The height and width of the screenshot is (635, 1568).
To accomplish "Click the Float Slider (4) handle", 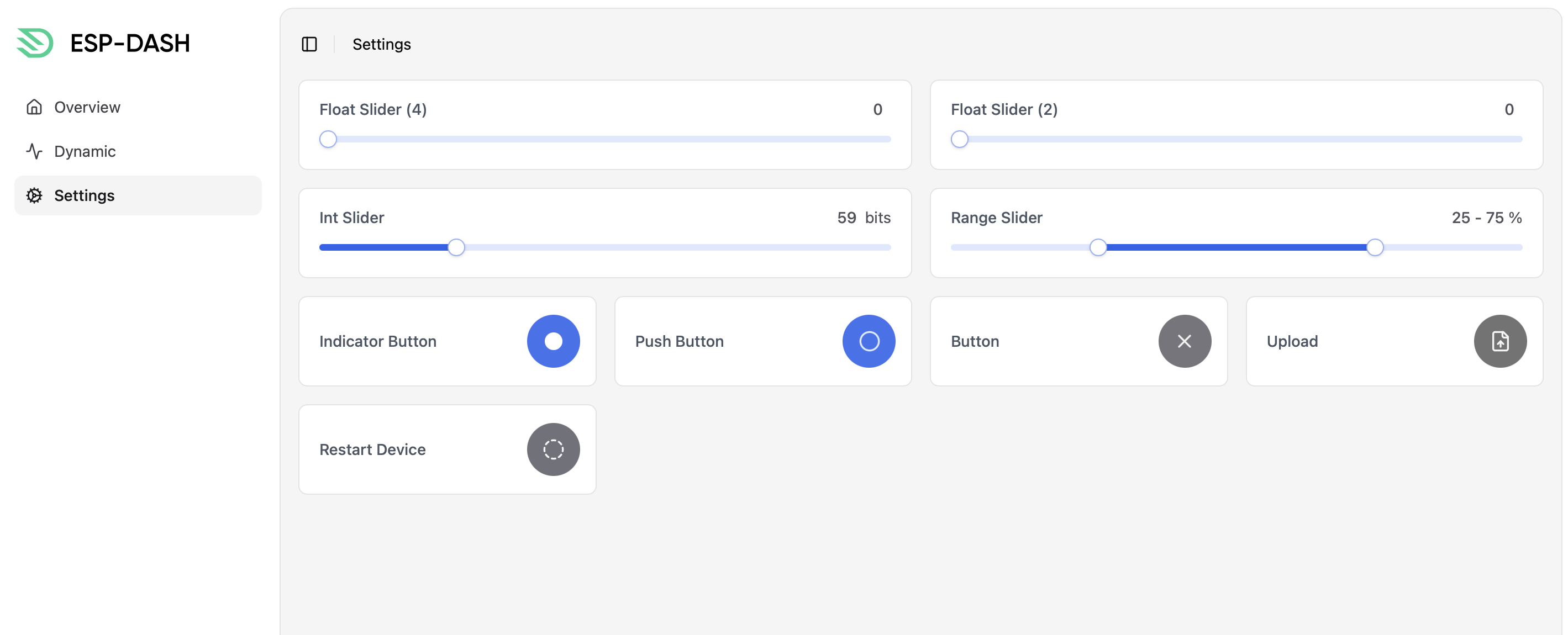I will pyautogui.click(x=328, y=139).
